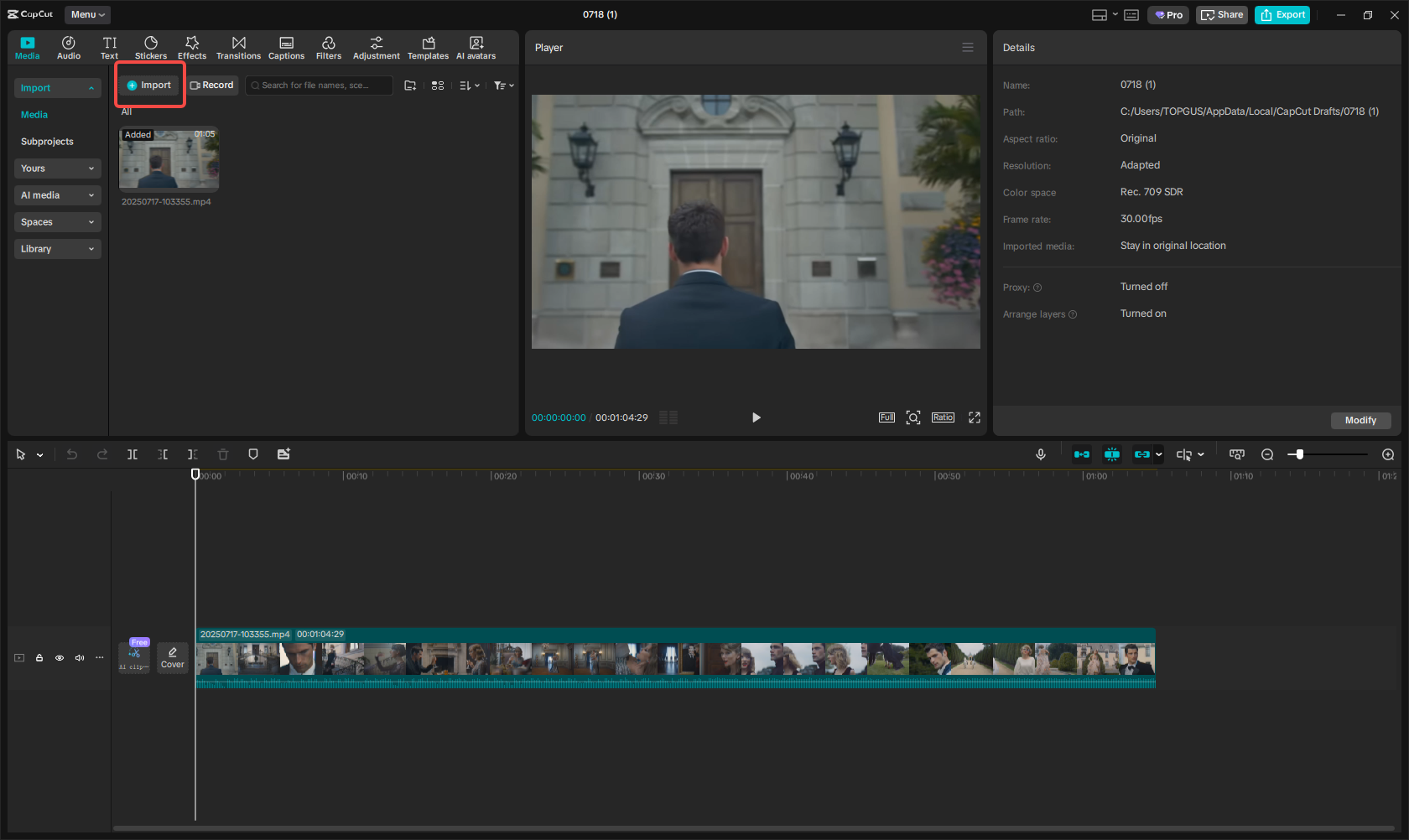Mute the main video track audio
The image size is (1409, 840).
click(x=80, y=658)
